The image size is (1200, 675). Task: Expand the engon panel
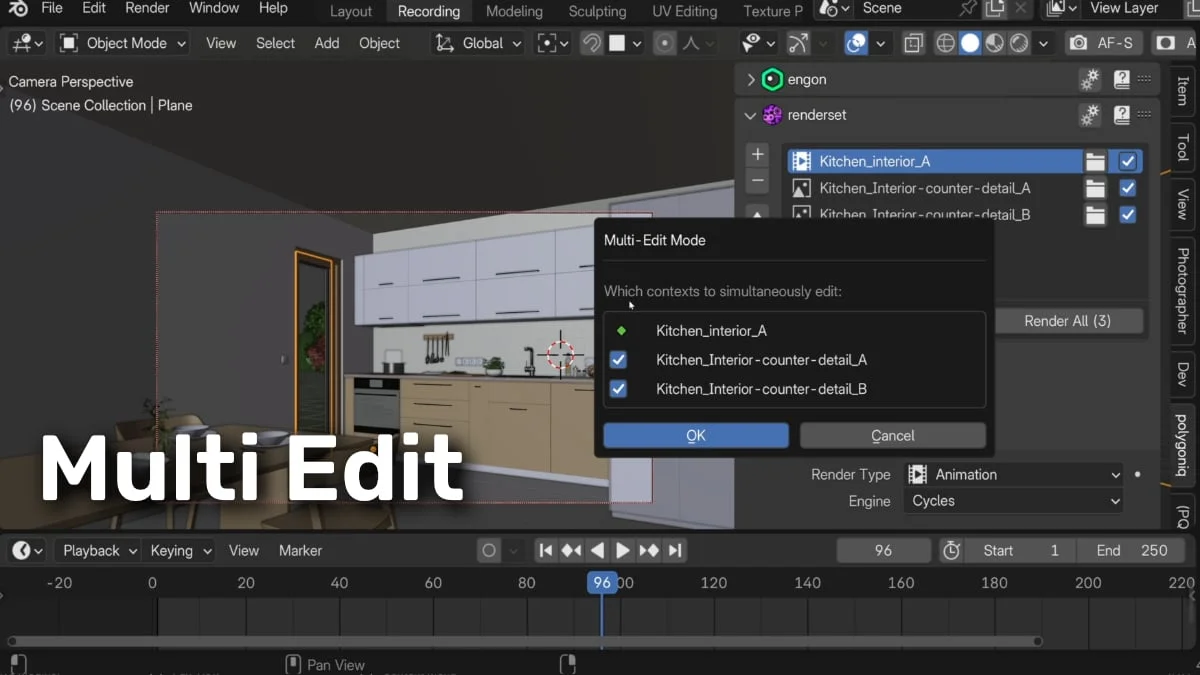coord(749,79)
